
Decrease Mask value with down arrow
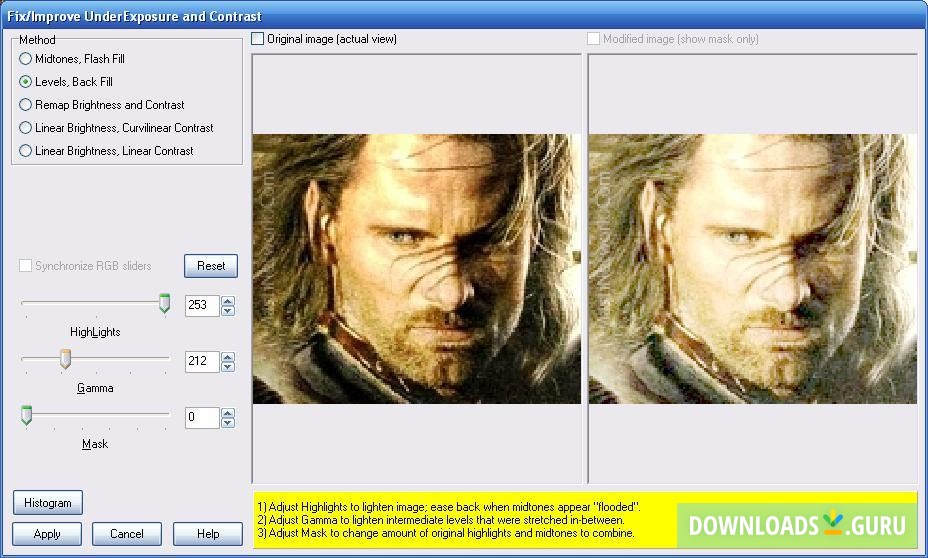point(228,423)
